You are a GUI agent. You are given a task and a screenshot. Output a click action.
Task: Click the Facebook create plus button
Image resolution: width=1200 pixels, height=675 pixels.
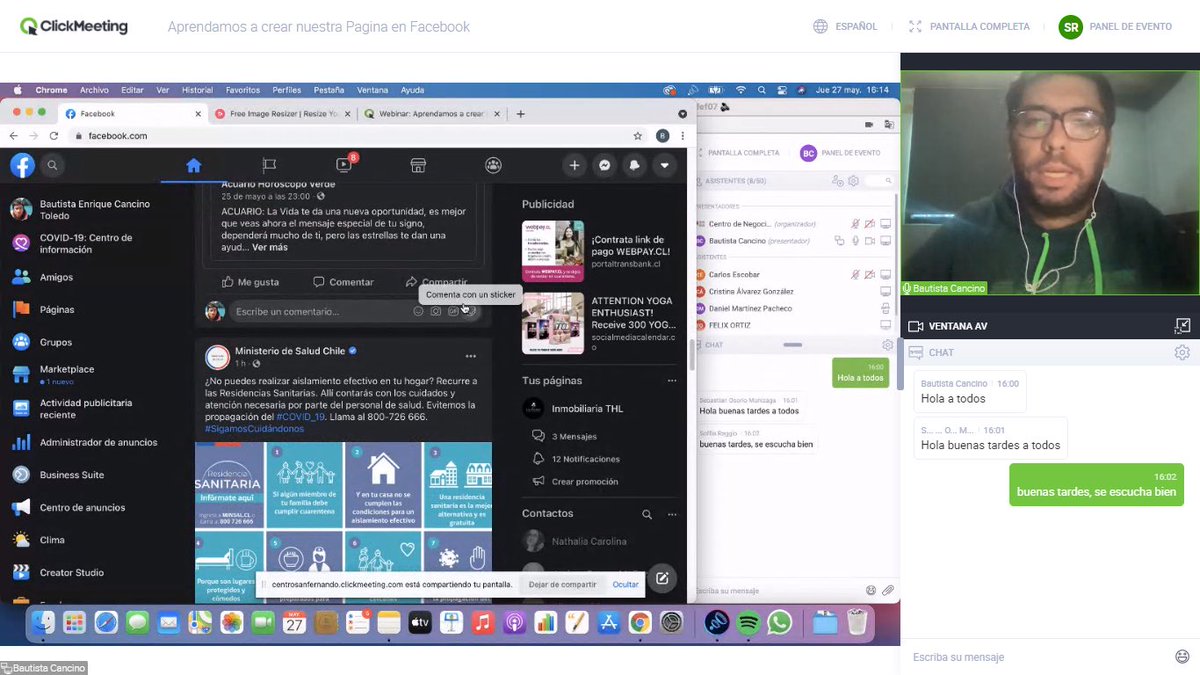(574, 165)
